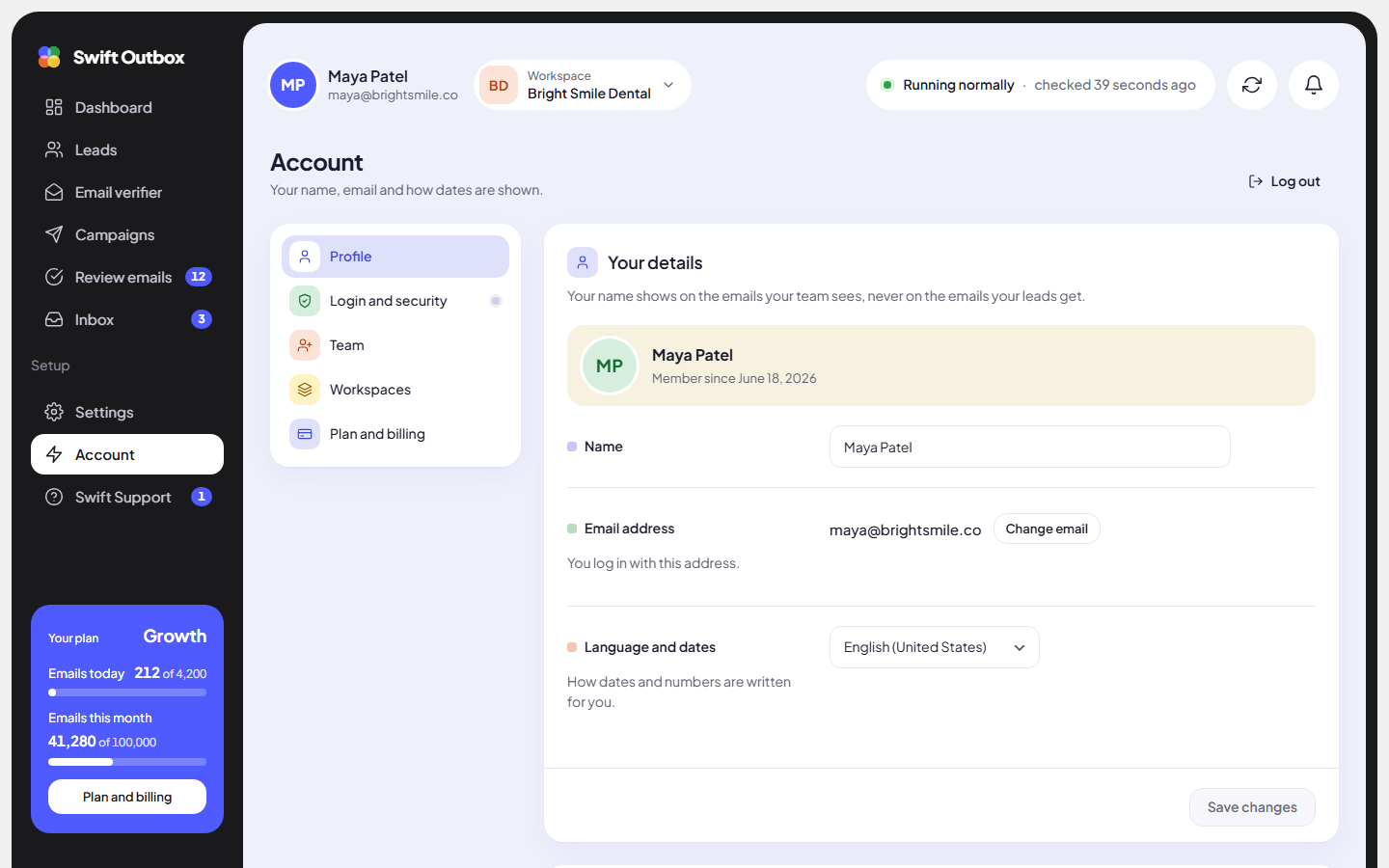The image size is (1389, 868).
Task: Click the MP avatar in the header
Action: point(293,85)
